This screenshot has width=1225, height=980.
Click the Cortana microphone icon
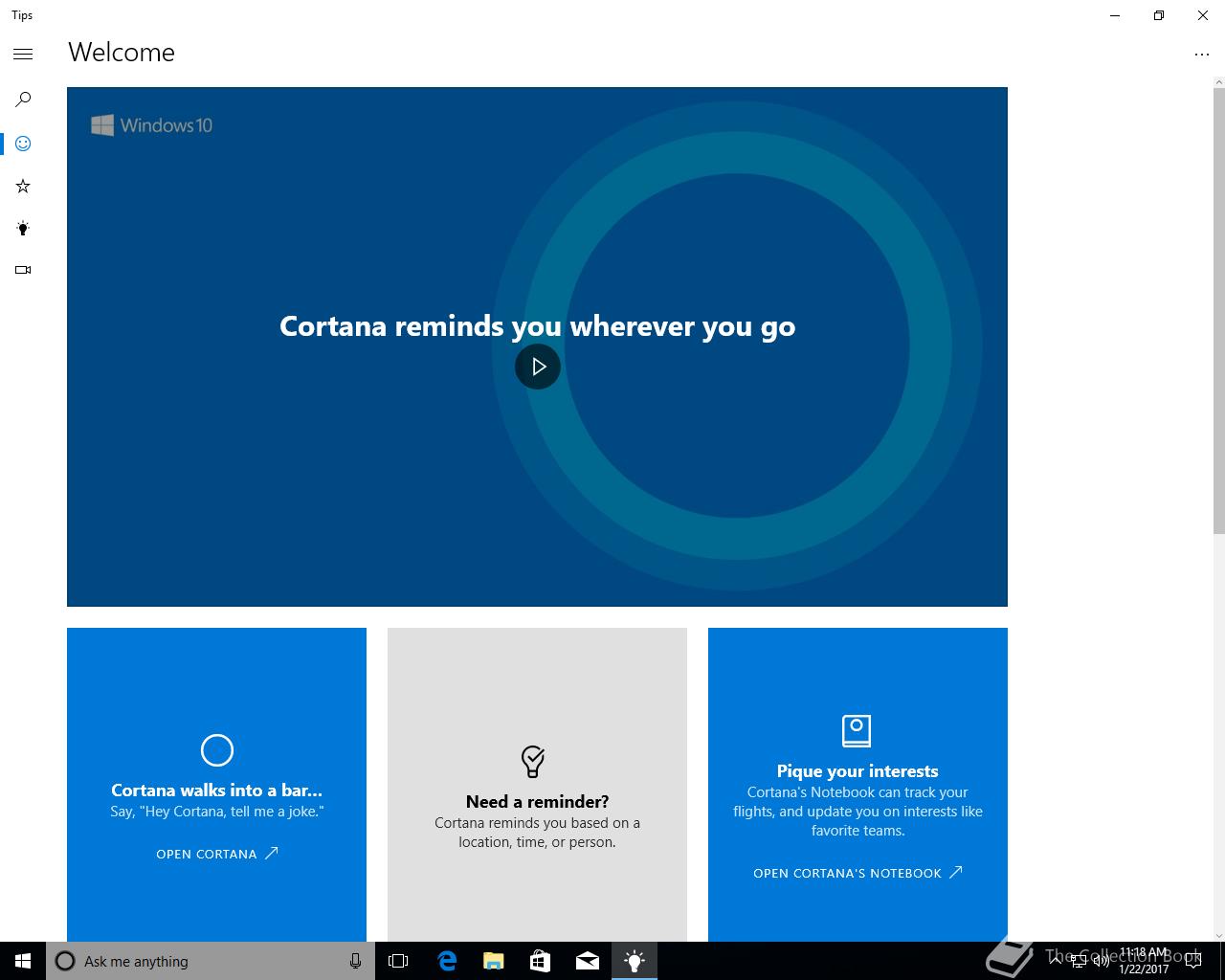pyautogui.click(x=355, y=961)
